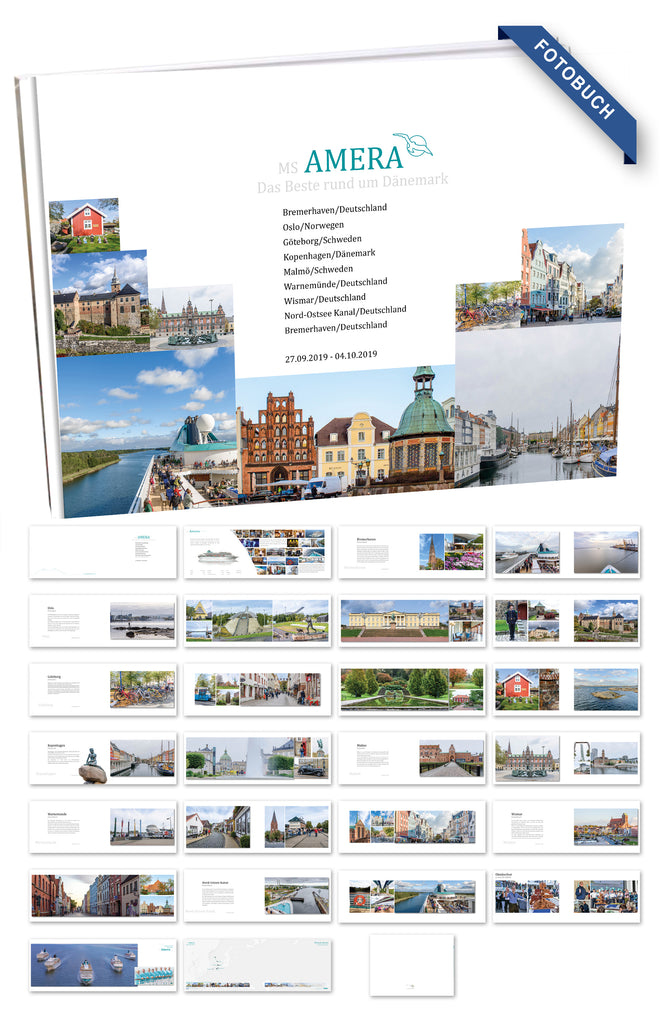The image size is (669, 1024).
Task: Open the Bremerhaven intro page with church tower
Action: coord(412,552)
